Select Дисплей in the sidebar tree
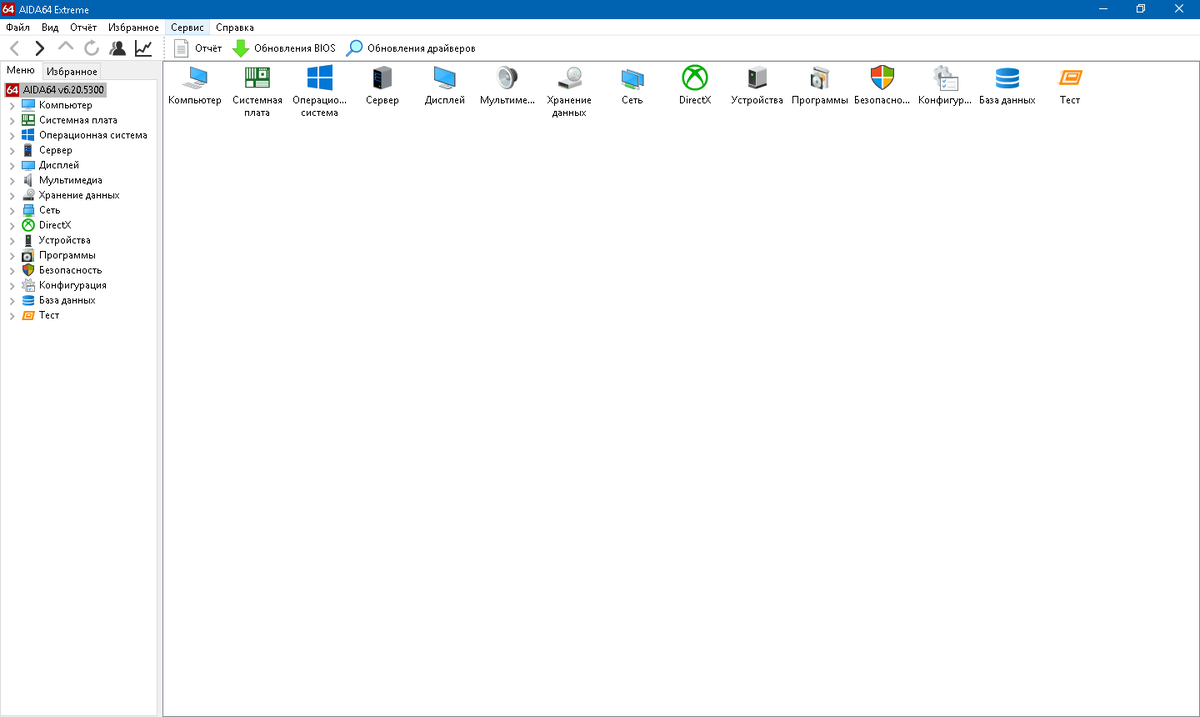The height and width of the screenshot is (717, 1200). [59, 165]
